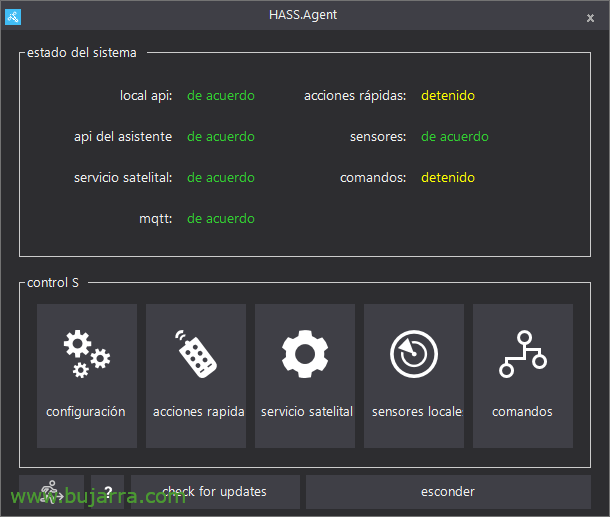Open the configuración gears tile
This screenshot has width=610, height=517.
(x=87, y=376)
